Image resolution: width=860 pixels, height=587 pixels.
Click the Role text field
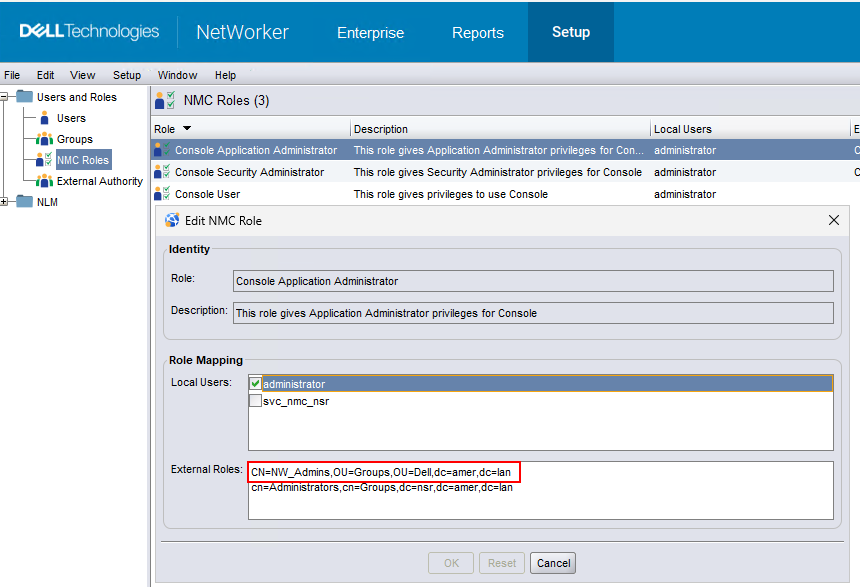pyautogui.click(x=533, y=281)
